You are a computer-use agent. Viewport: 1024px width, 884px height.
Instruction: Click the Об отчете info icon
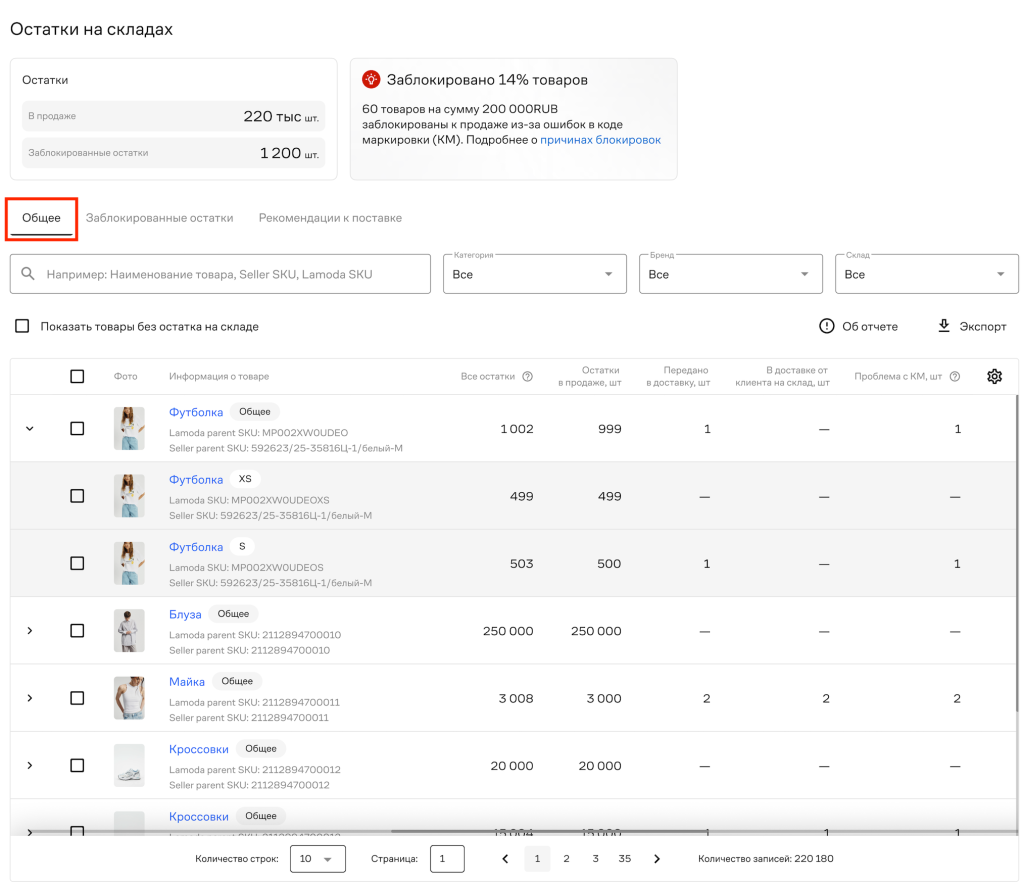827,326
